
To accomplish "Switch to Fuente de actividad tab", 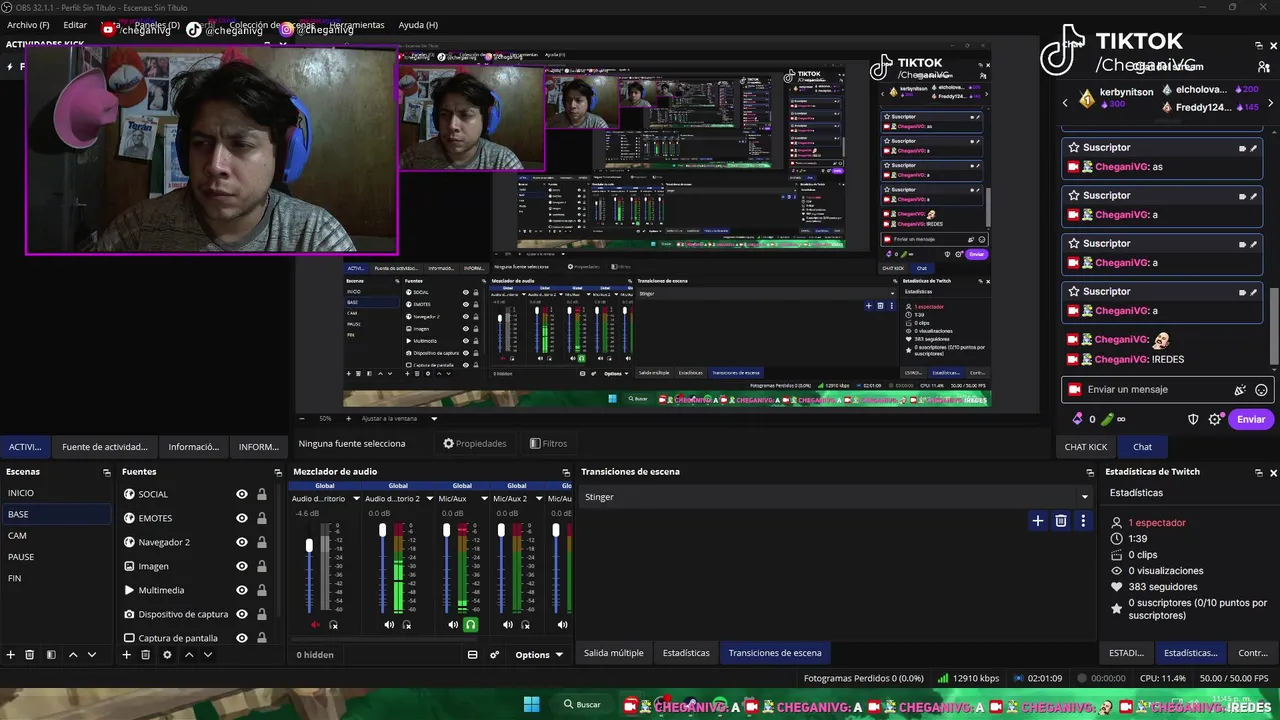I will [x=105, y=447].
